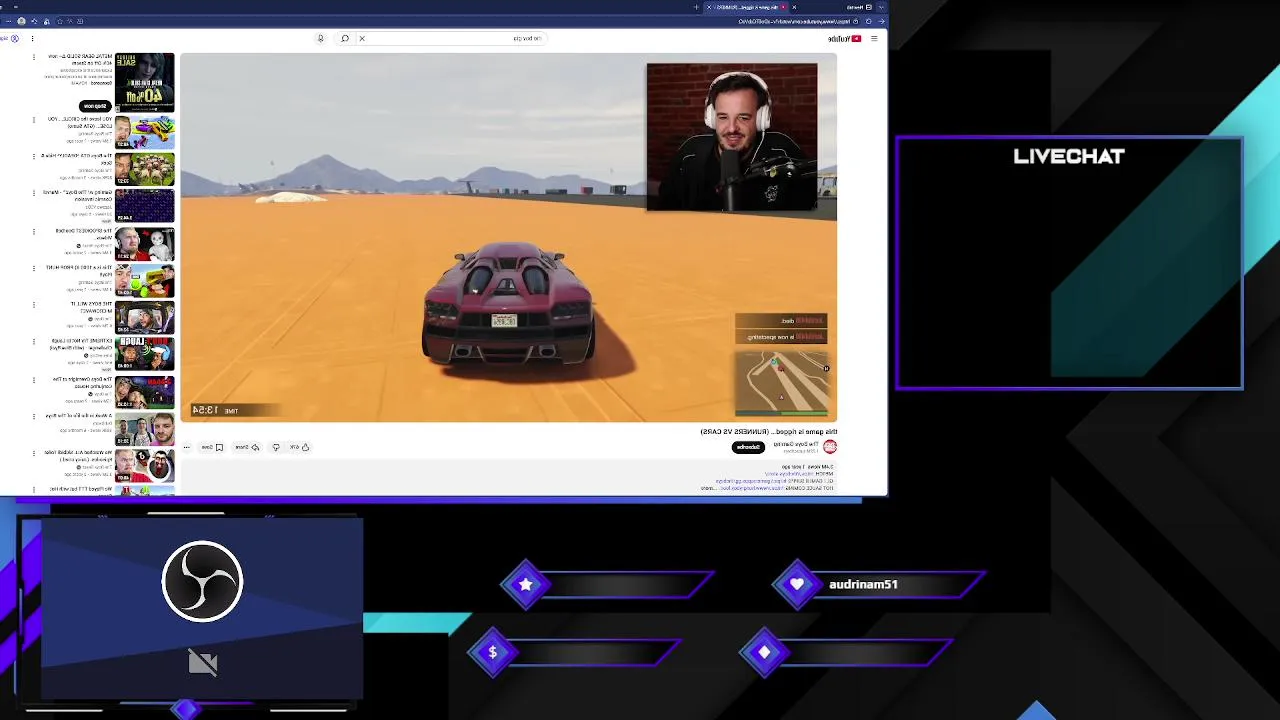Image resolution: width=1280 pixels, height=720 pixels.
Task: Open options menu for Try Not to Laugh
Action: point(33,342)
